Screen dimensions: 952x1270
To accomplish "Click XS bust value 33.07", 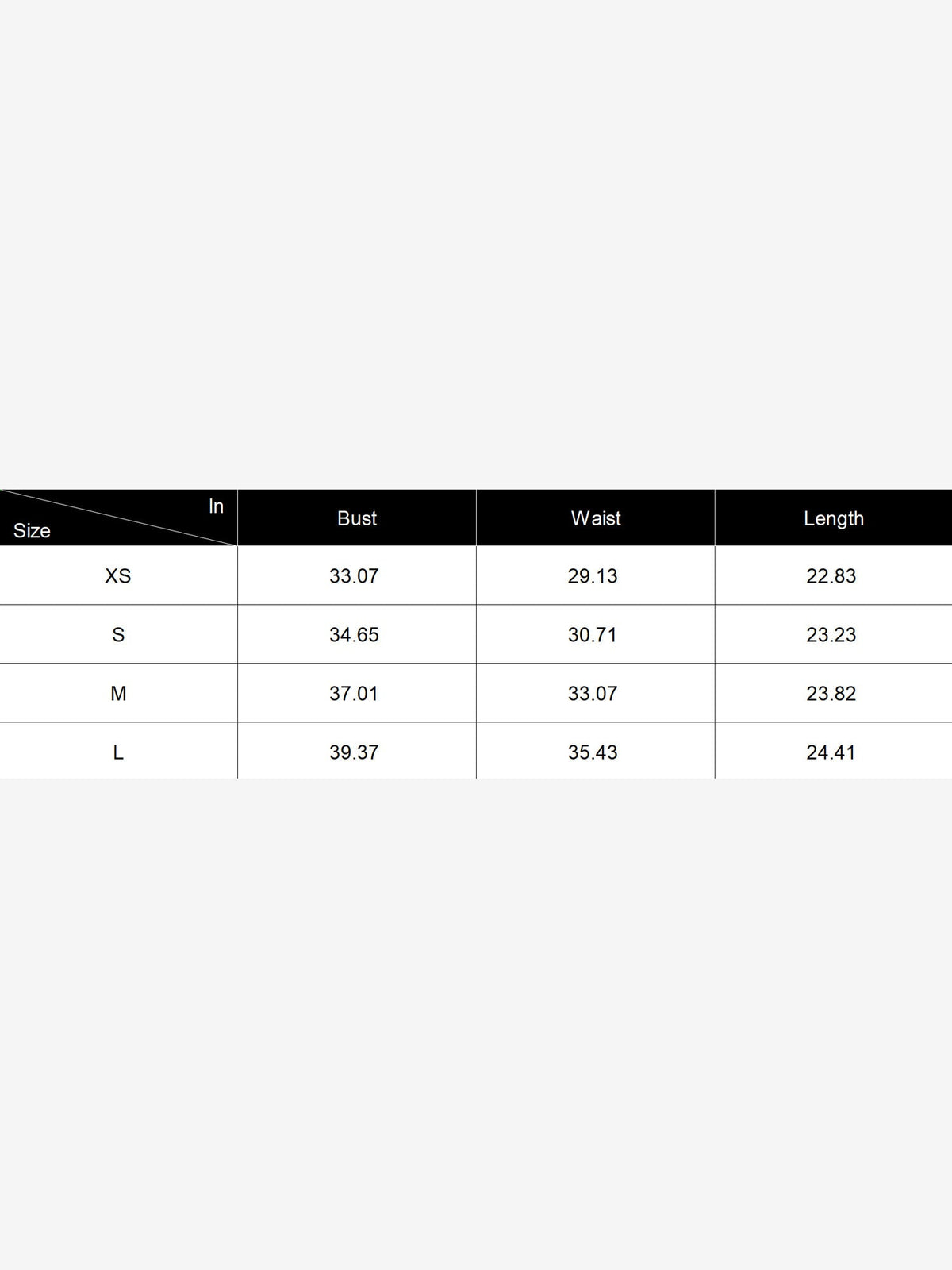I will 354,576.
